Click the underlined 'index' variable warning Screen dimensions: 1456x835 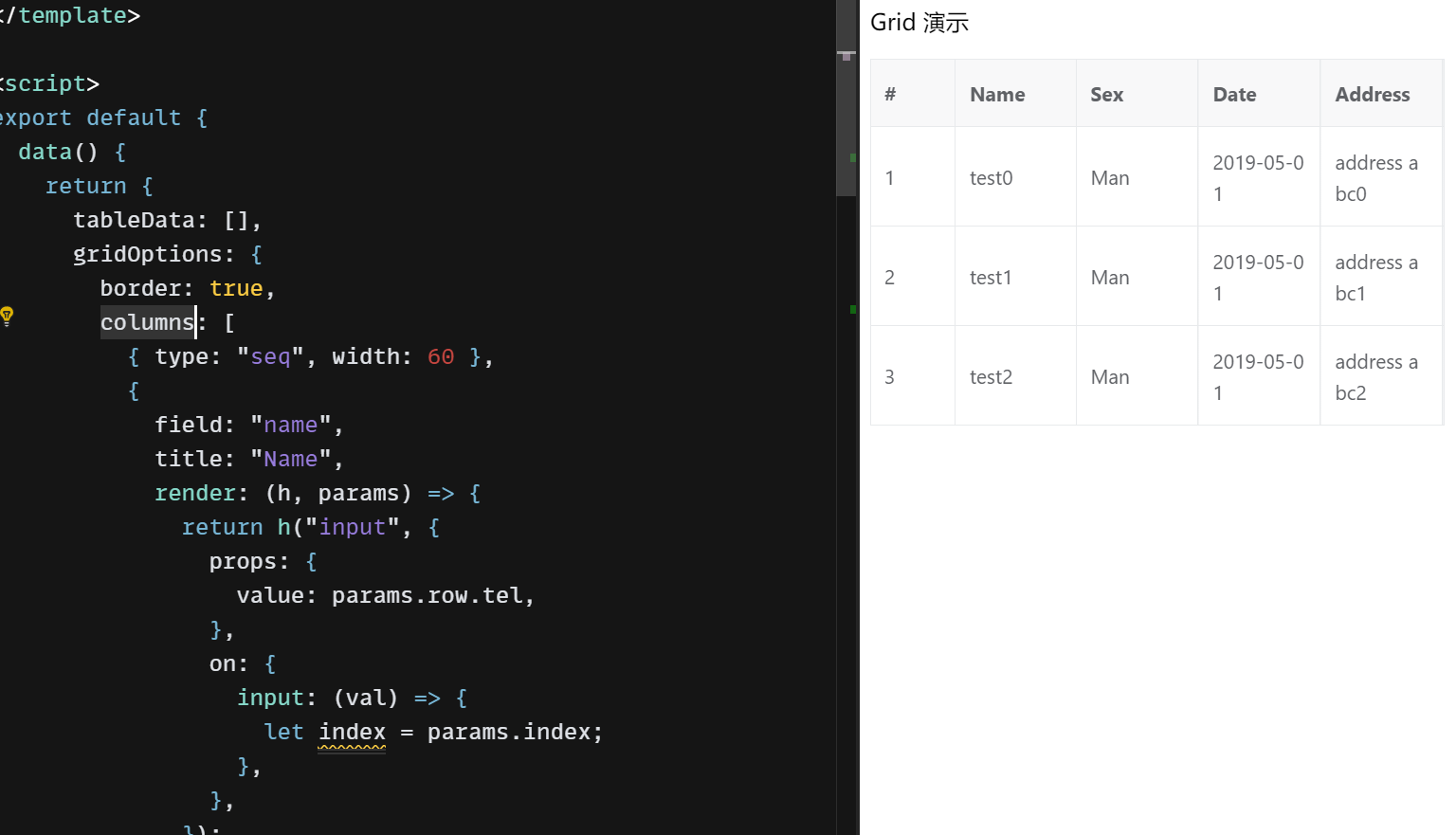point(352,732)
